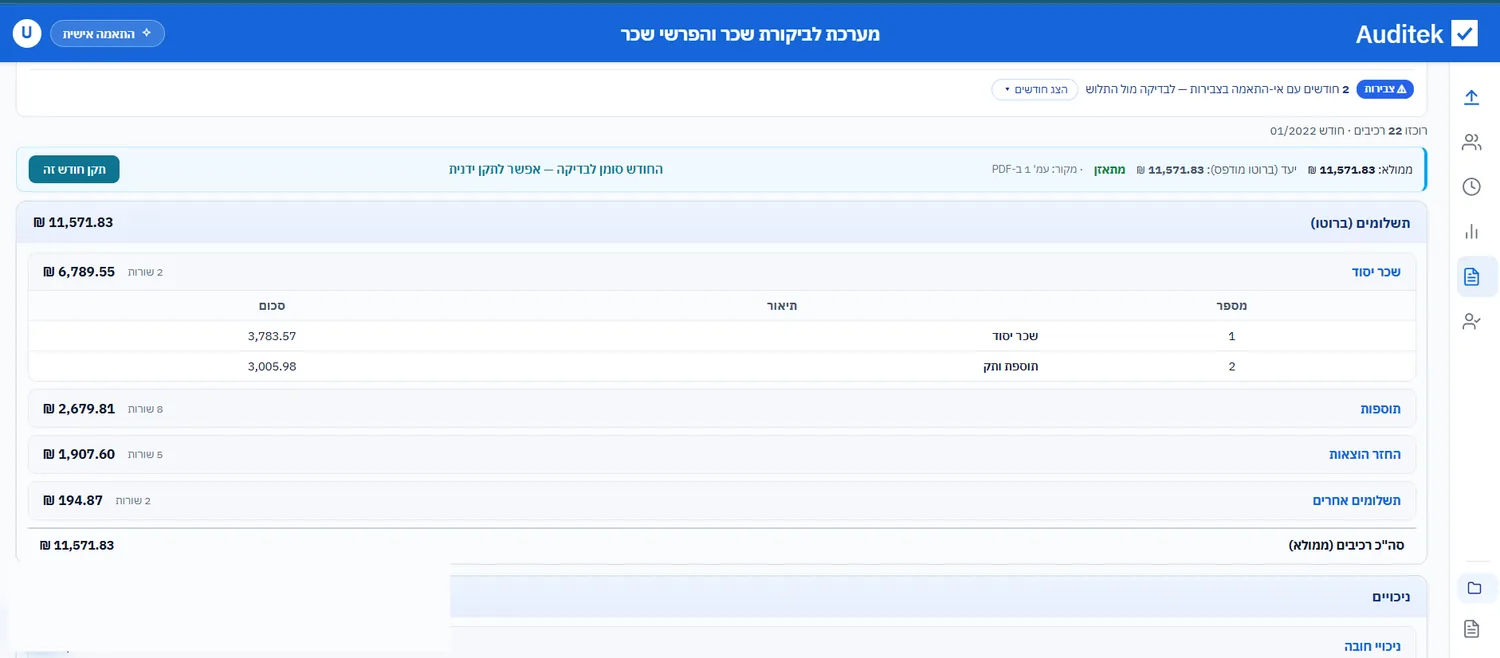Collapse the 'שכר יסוד' group

722,272
